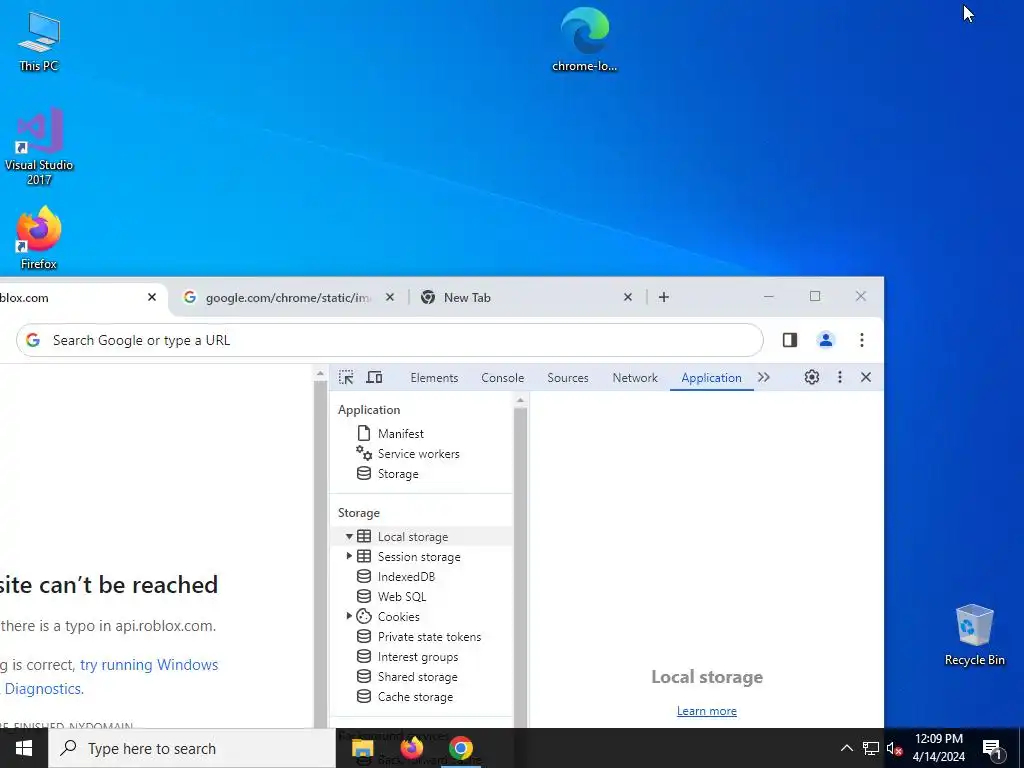1024x768 pixels.
Task: Open DevTools settings gear
Action: [x=812, y=377]
